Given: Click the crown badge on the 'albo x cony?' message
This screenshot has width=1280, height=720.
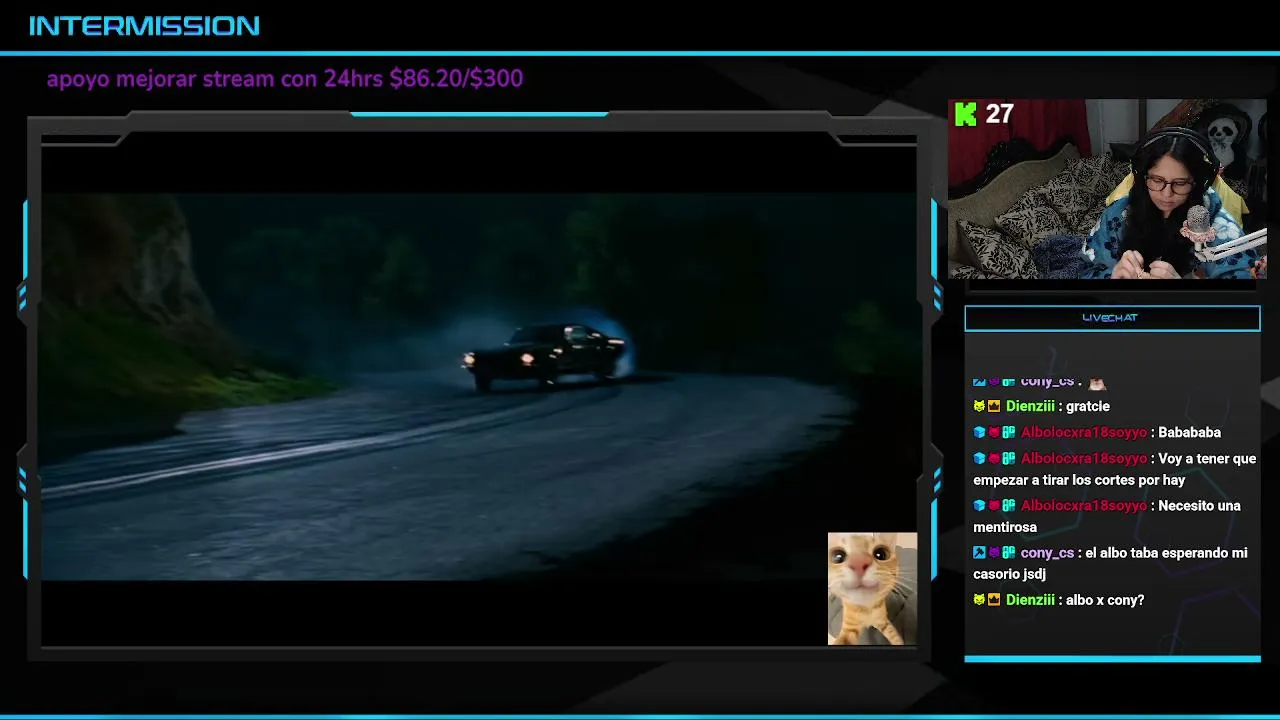Looking at the screenshot, I should tap(994, 599).
